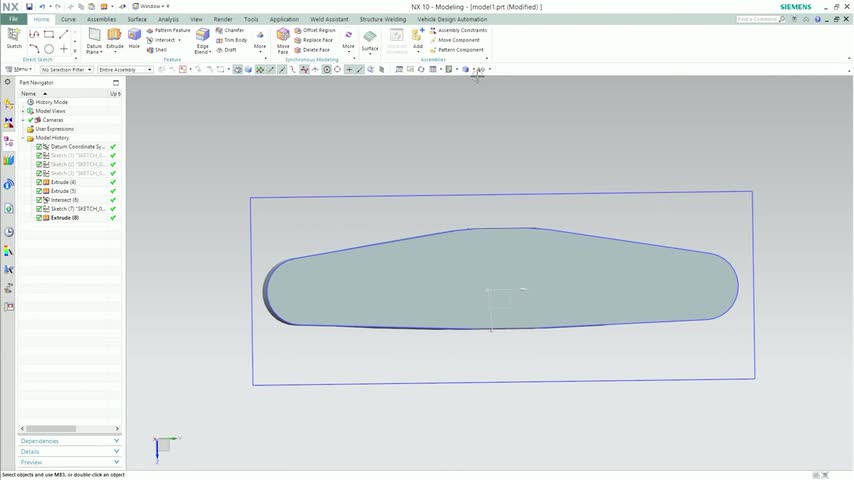Open the File tab

click(13, 19)
